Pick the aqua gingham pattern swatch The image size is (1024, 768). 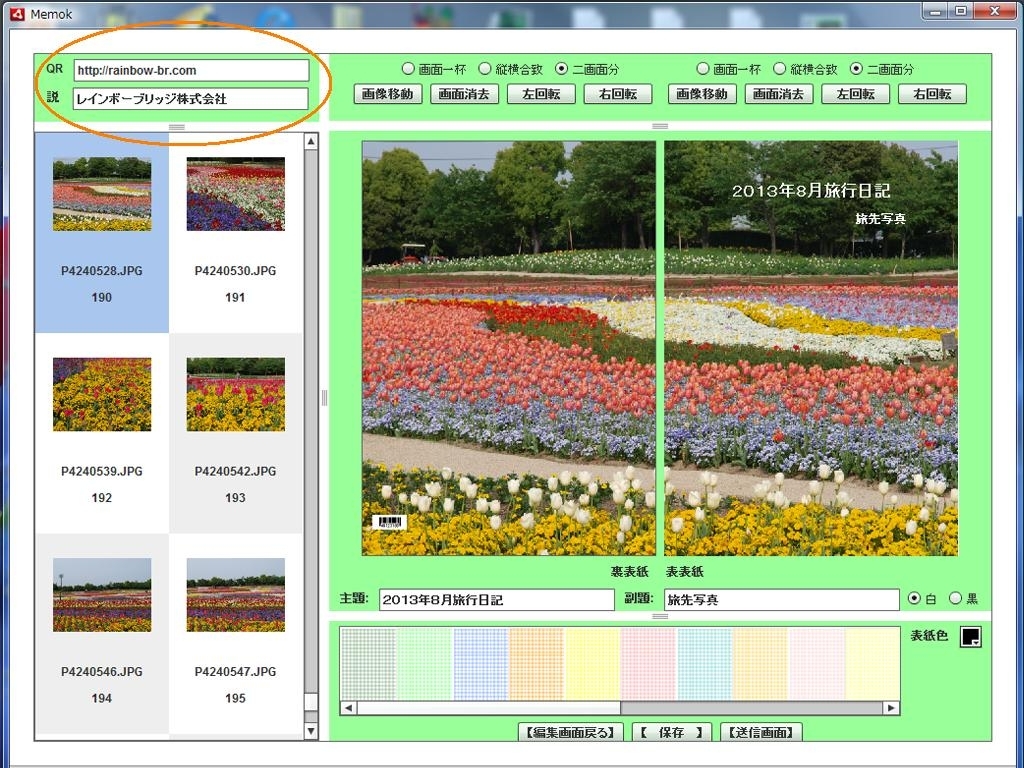705,664
